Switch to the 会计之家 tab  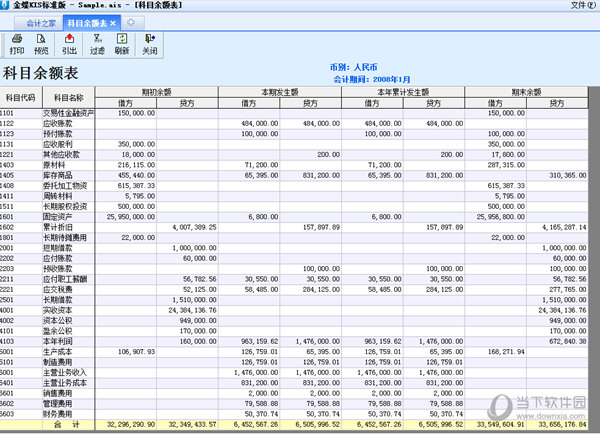coord(41,22)
